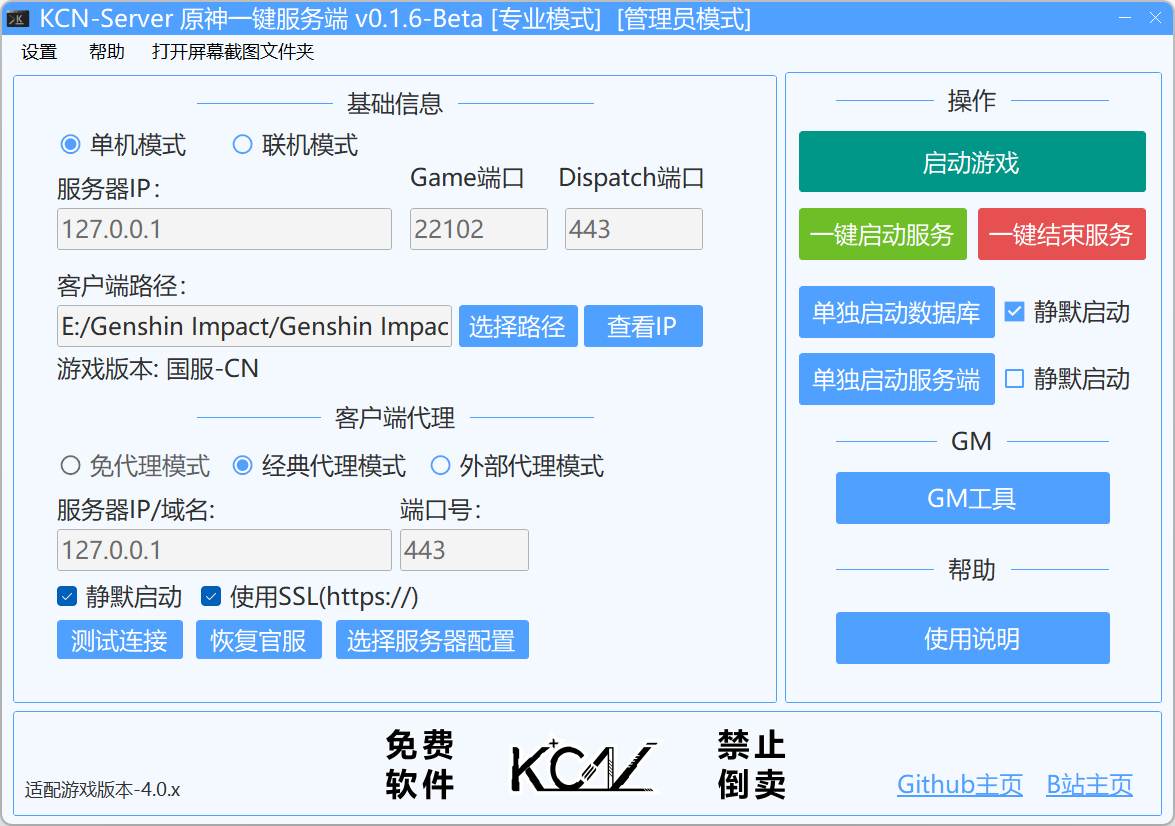Click the 游戏版本: 国服-CN text
This screenshot has width=1175, height=826.
[158, 369]
